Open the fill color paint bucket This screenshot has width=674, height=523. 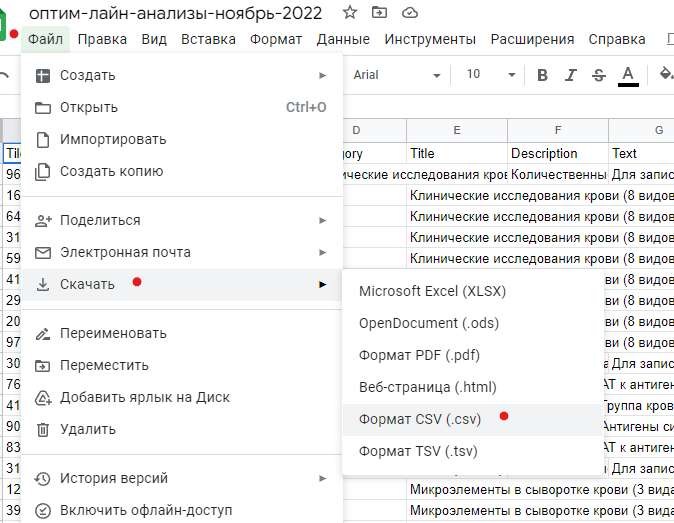point(665,74)
